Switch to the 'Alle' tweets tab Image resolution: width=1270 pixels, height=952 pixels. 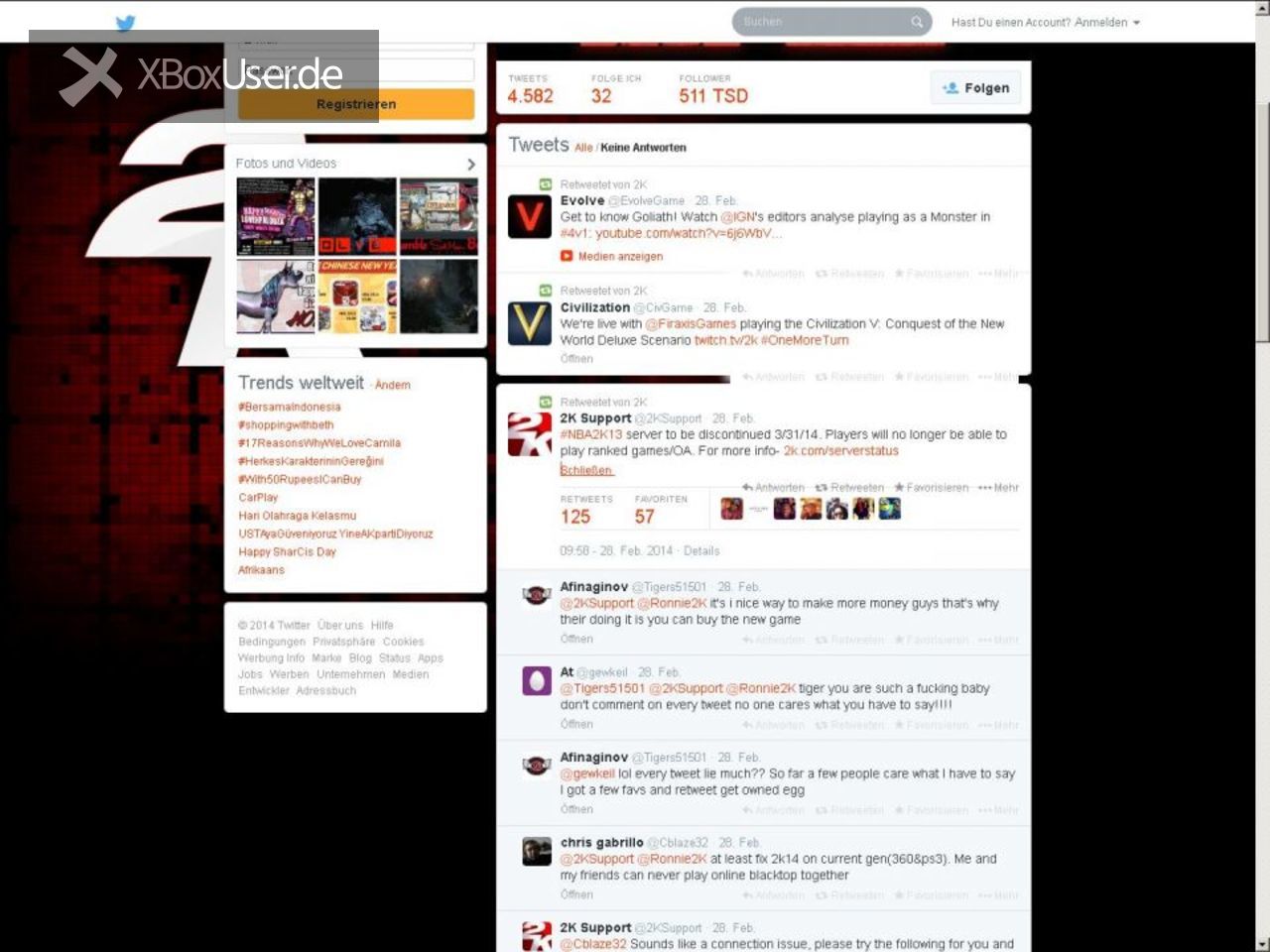point(583,148)
